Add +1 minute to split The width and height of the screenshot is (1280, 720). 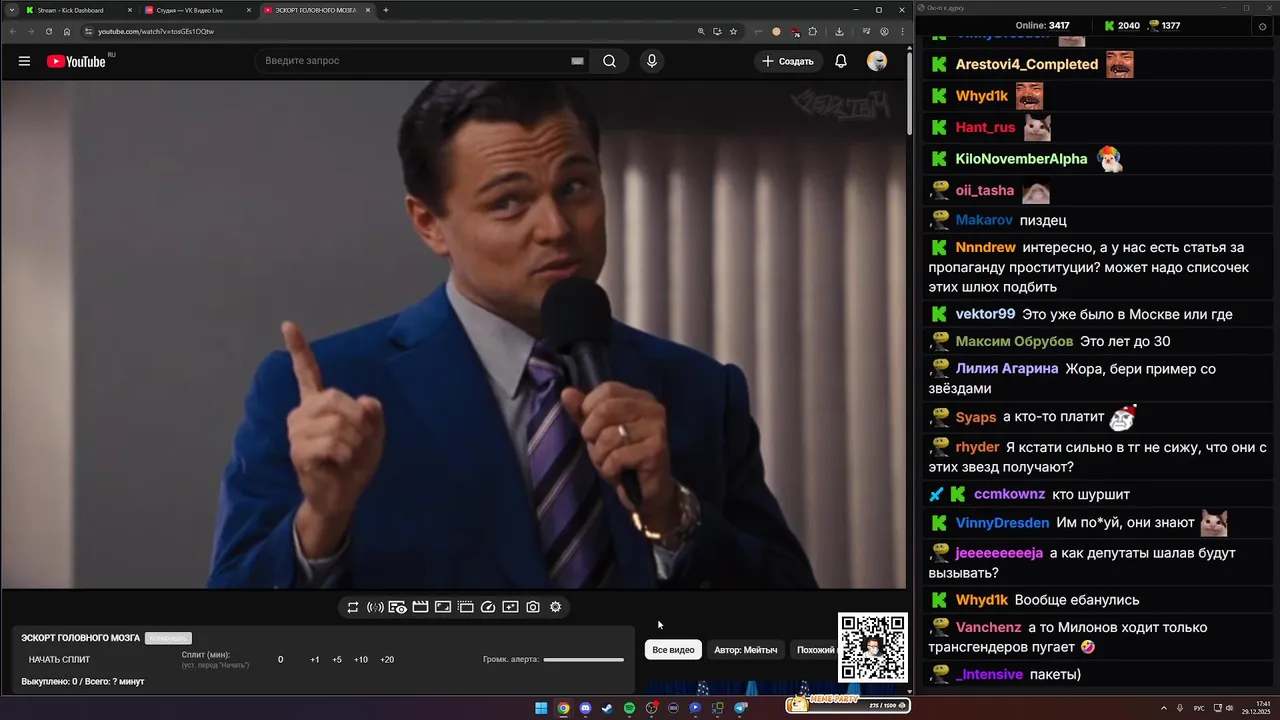point(315,660)
